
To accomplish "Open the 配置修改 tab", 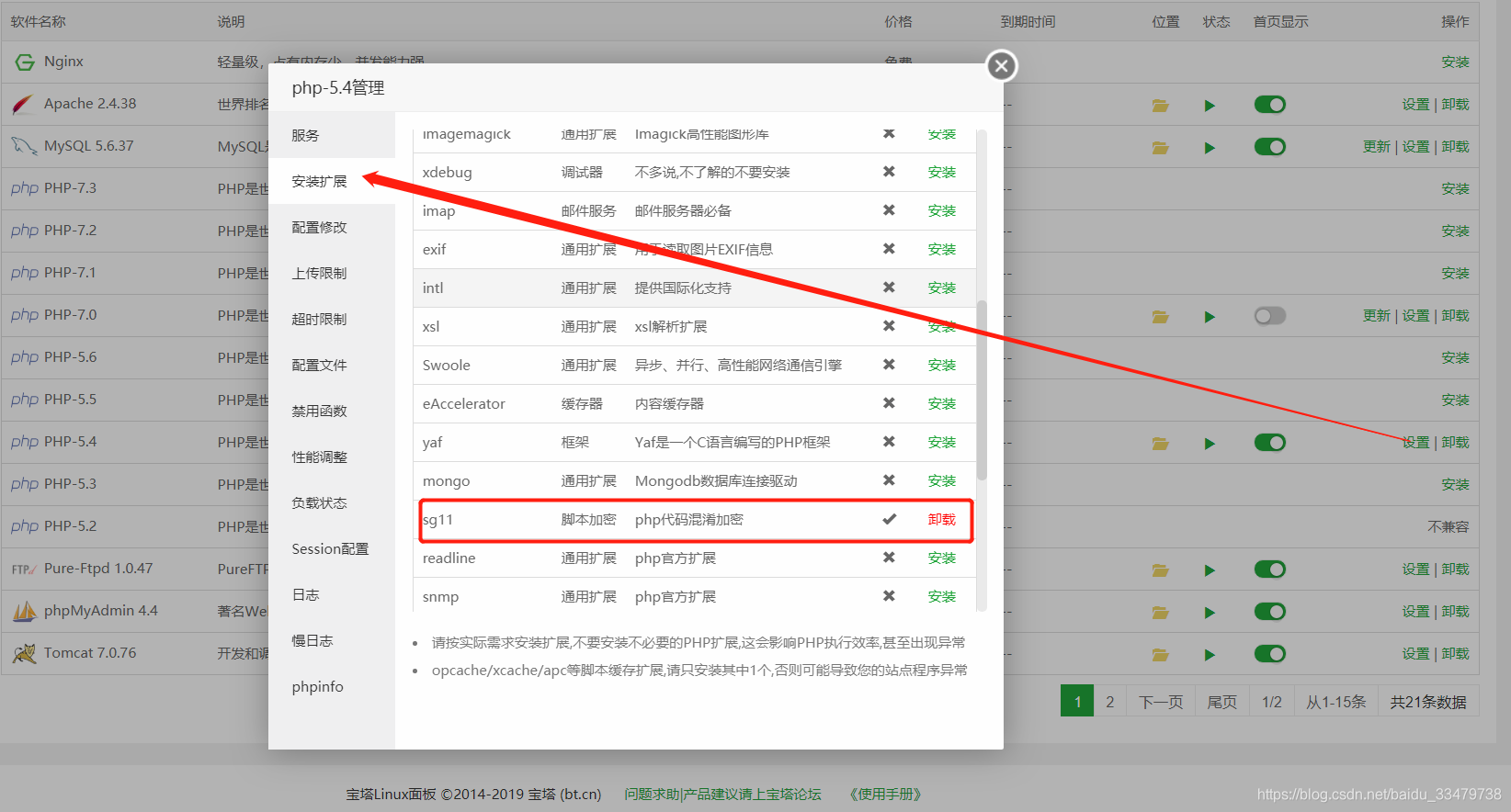I will click(332, 227).
